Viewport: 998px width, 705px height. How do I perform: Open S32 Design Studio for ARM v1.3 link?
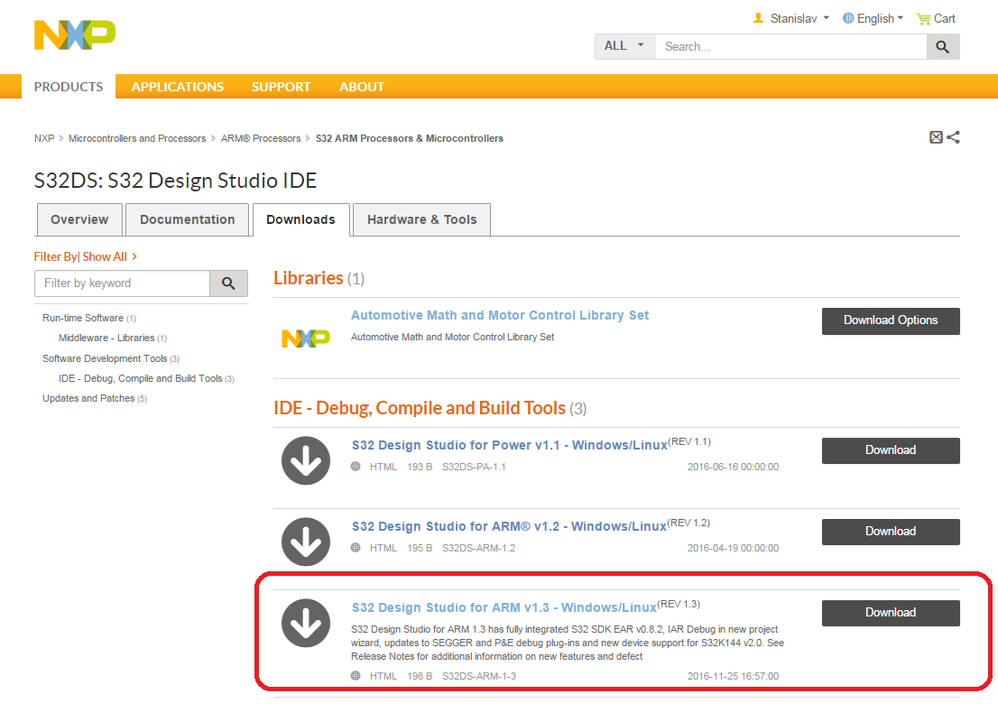click(504, 608)
